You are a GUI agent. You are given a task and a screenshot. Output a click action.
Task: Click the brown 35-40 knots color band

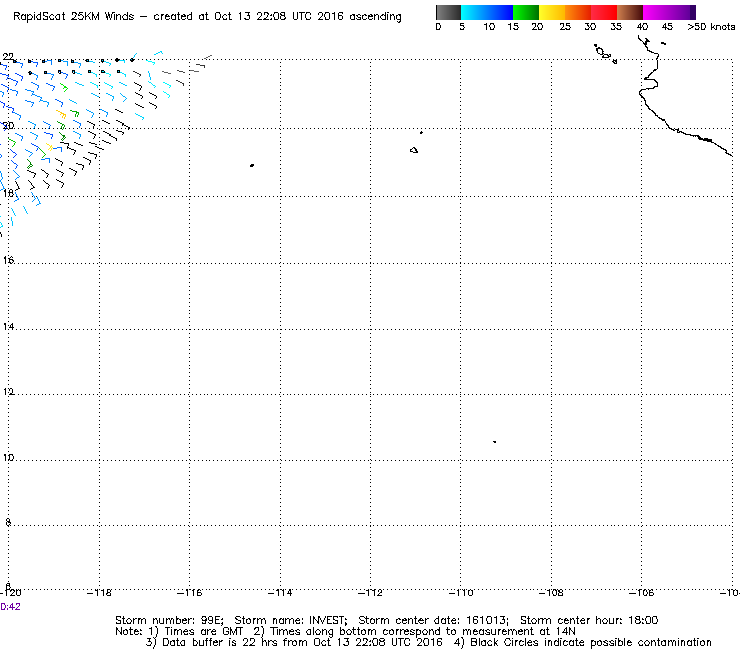[630, 12]
